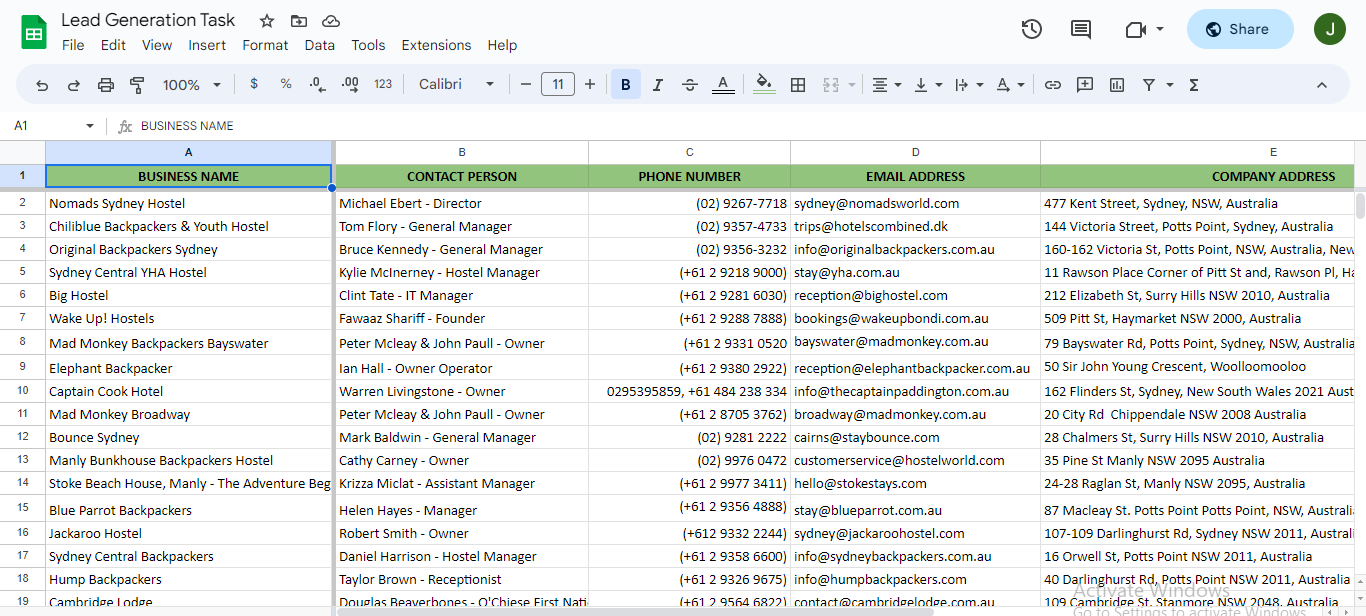
Task: Format as percent
Action: (286, 84)
